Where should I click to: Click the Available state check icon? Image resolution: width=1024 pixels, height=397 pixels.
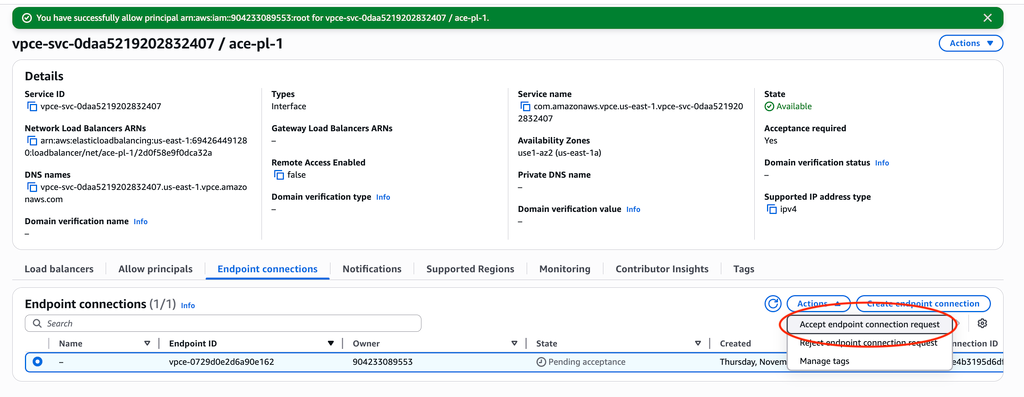(769, 106)
